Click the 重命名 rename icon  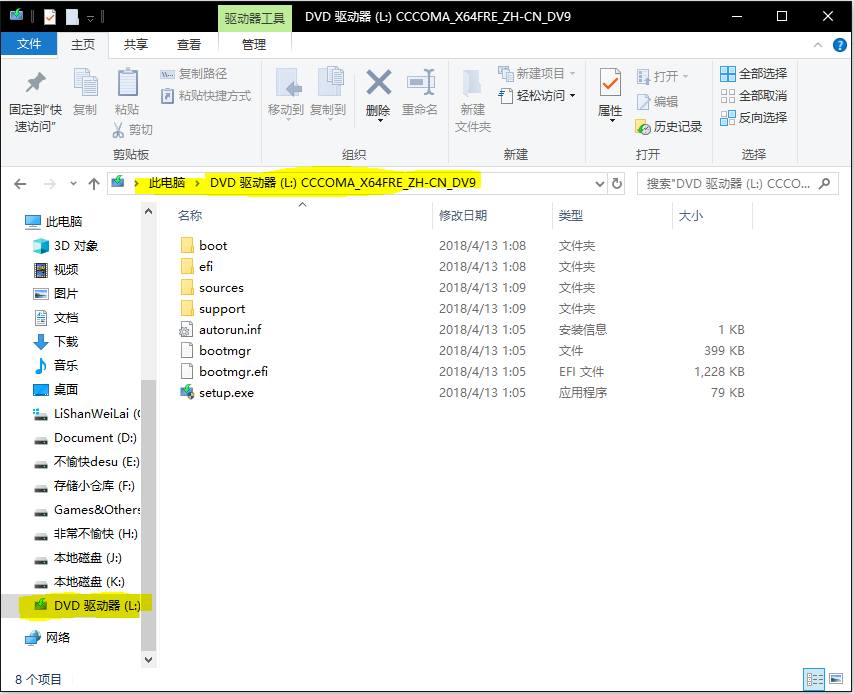coord(420,83)
